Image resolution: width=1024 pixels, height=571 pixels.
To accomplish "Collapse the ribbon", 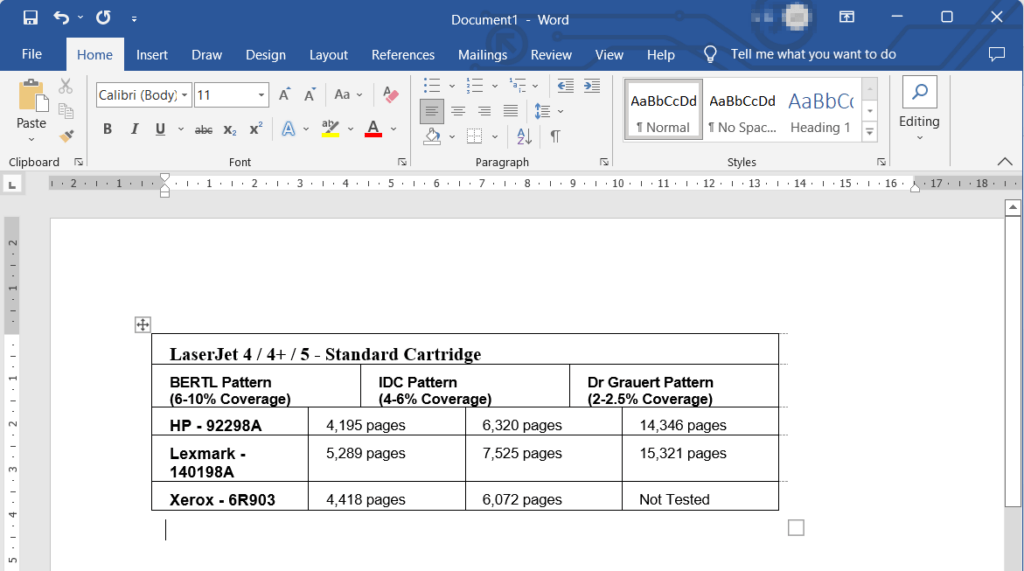I will point(1004,161).
